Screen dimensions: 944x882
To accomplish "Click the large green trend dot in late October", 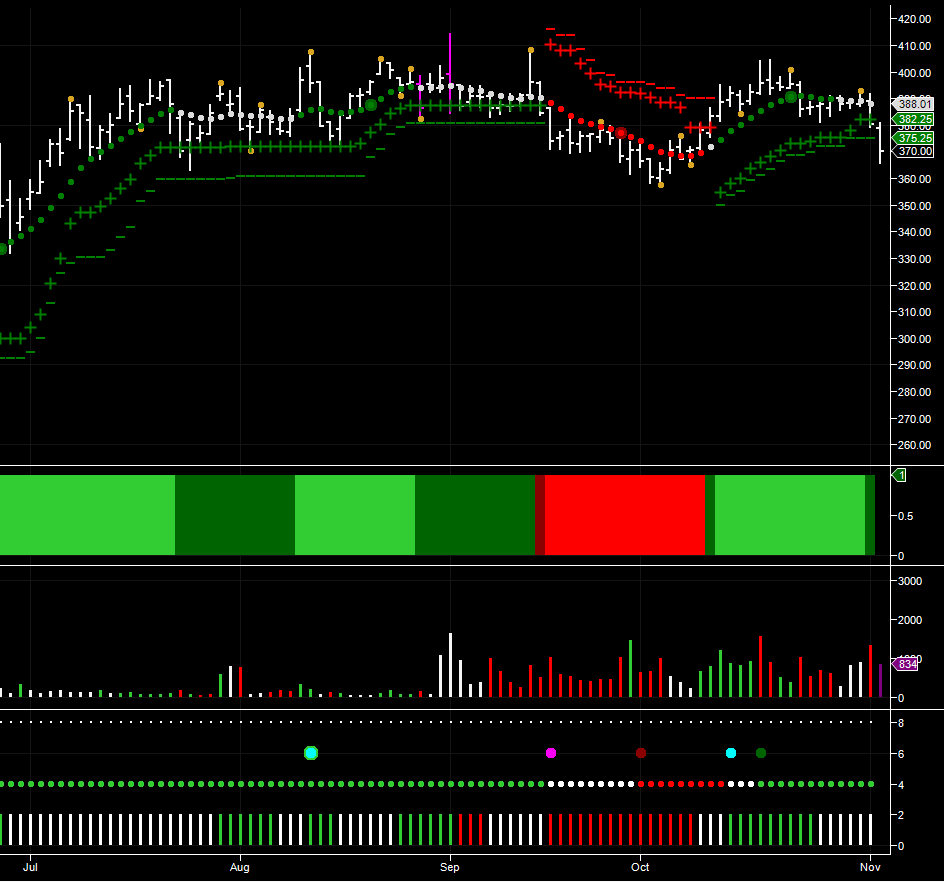I will coord(791,97).
